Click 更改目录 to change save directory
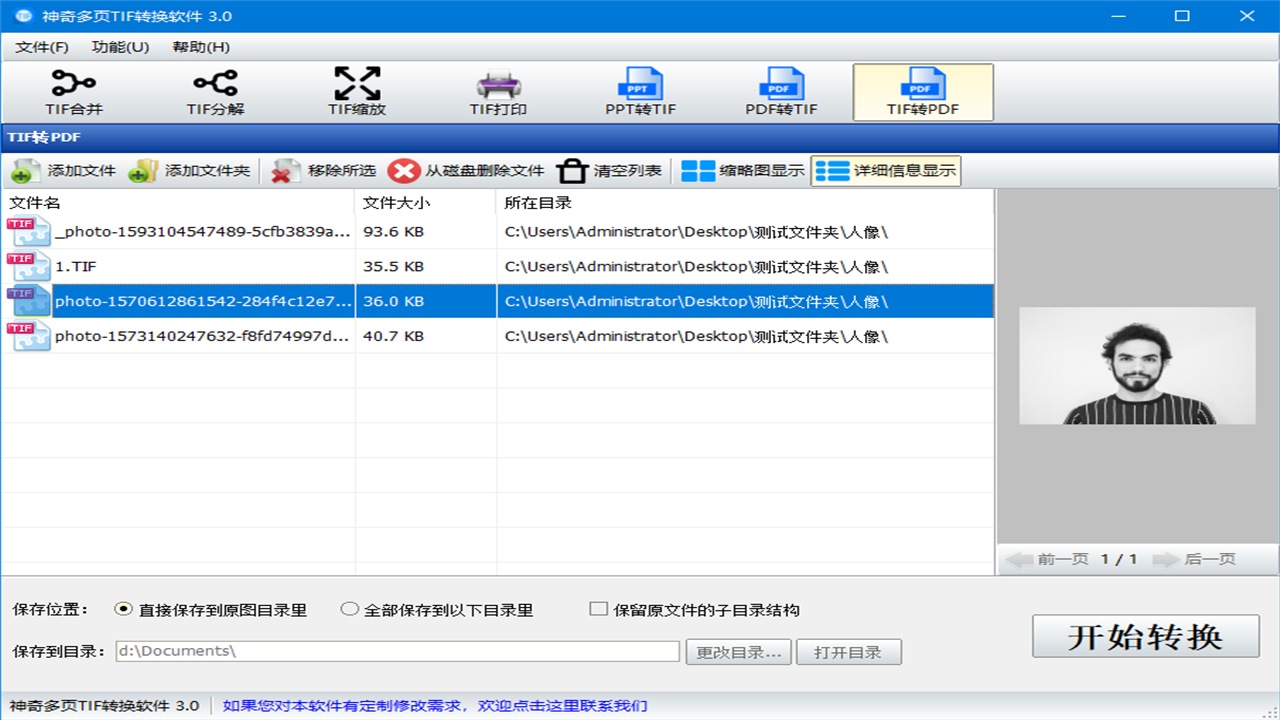The image size is (1280, 720). click(738, 651)
